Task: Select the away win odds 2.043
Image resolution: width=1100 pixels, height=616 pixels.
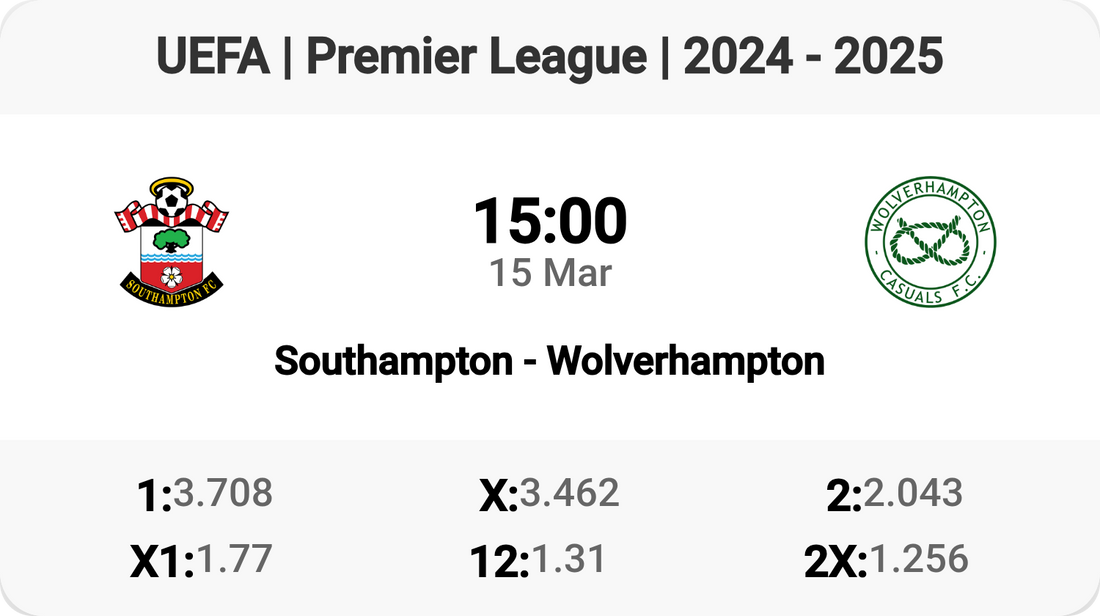Action: (913, 493)
